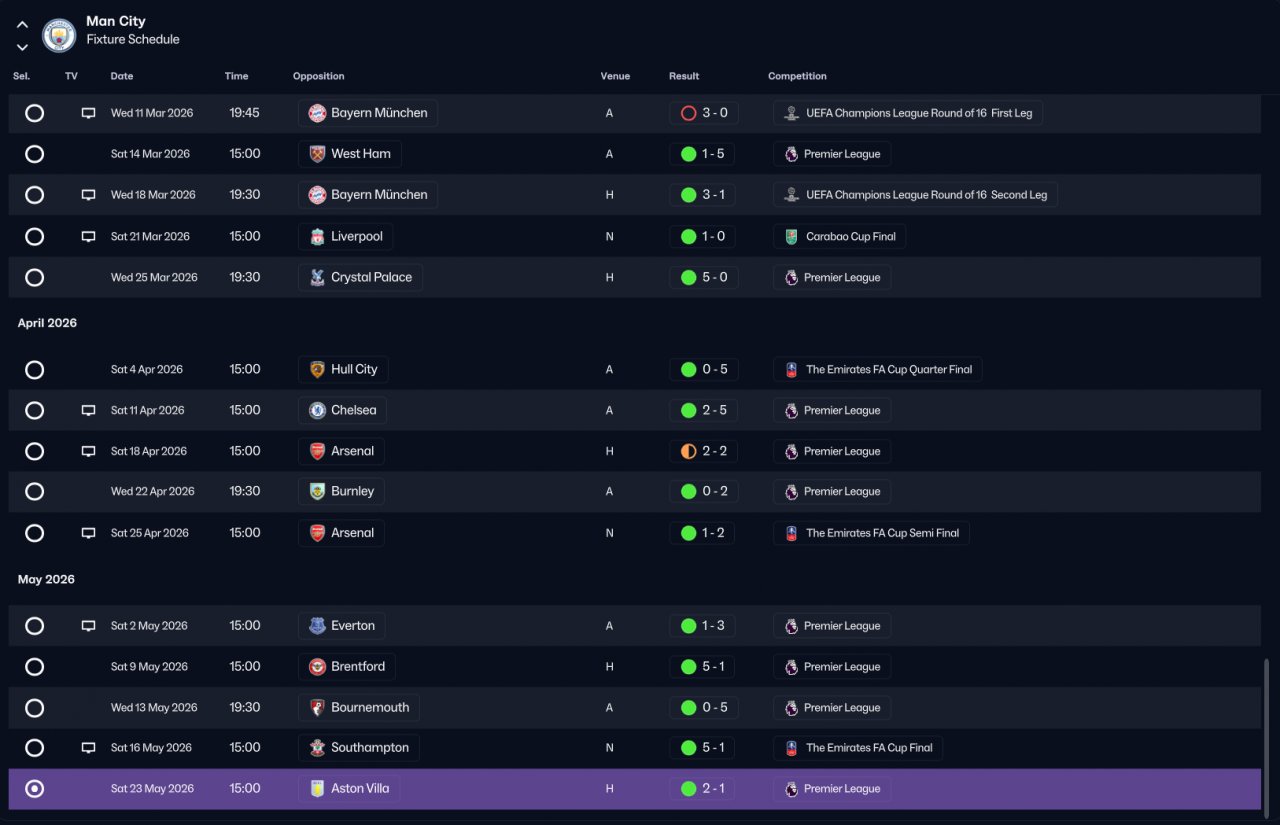Click the Carabao Cup Final competition icon
The width and height of the screenshot is (1280, 825).
click(791, 237)
